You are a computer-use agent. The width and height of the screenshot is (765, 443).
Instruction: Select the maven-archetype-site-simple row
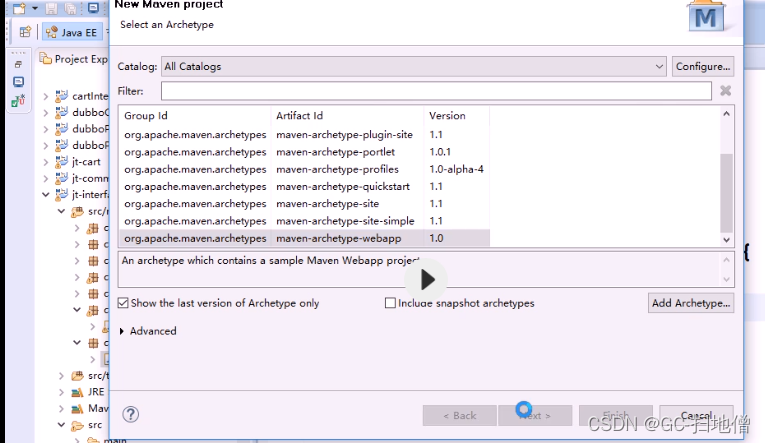304,221
